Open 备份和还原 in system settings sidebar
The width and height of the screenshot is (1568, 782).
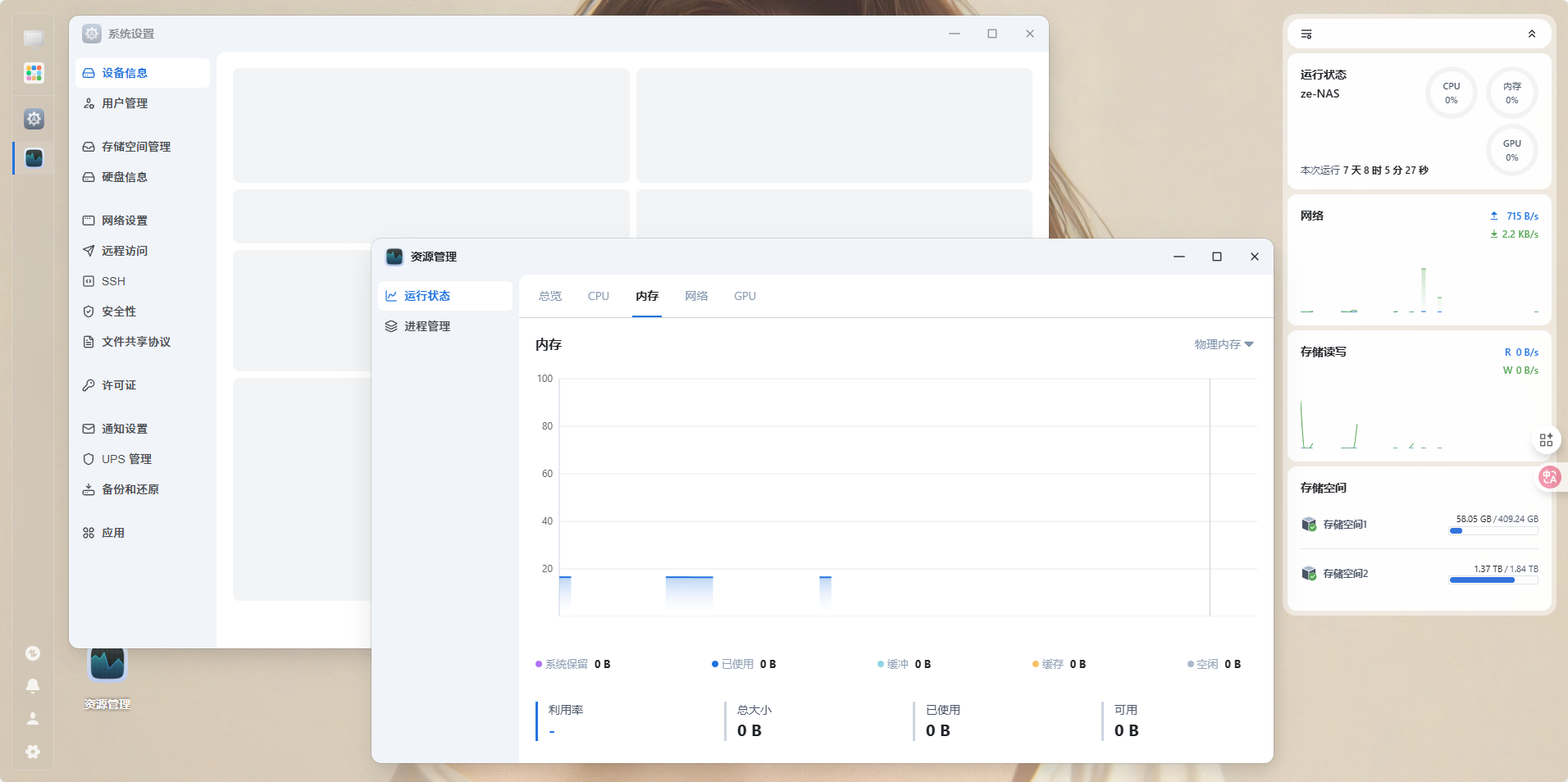click(143, 489)
